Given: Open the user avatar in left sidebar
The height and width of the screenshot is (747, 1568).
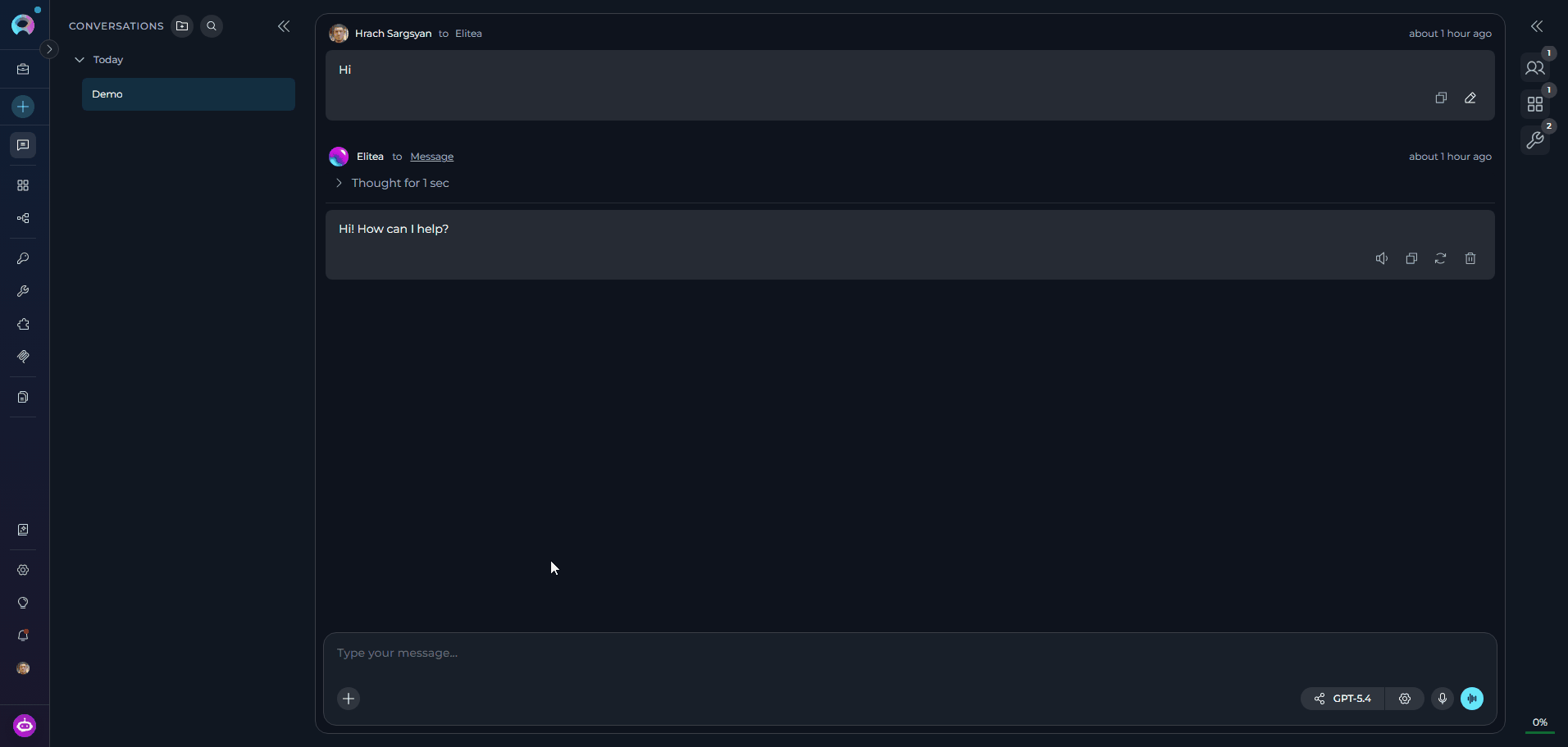Looking at the screenshot, I should tap(23, 668).
